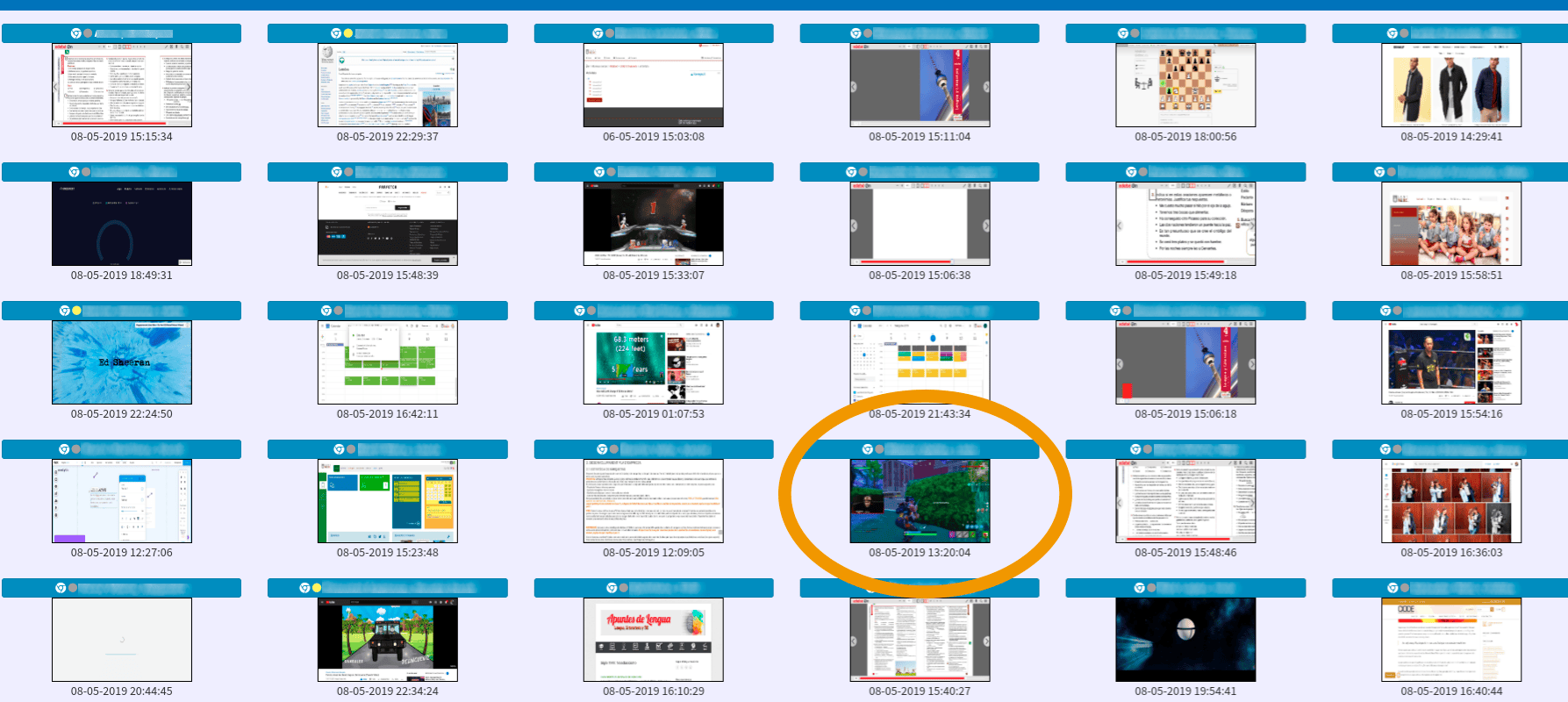Open the chess board thumbnail dated 18:00:56
The width and height of the screenshot is (1568, 702).
1185,85
